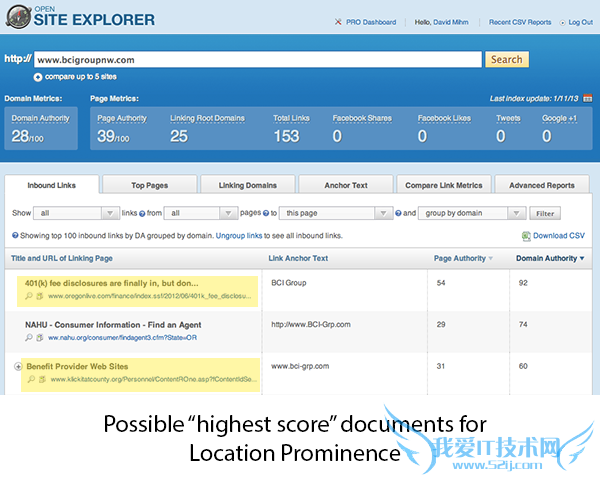Click the magnifier icon under the oregonlive link
Viewport: 600px width, 480px height.
click(x=29, y=296)
